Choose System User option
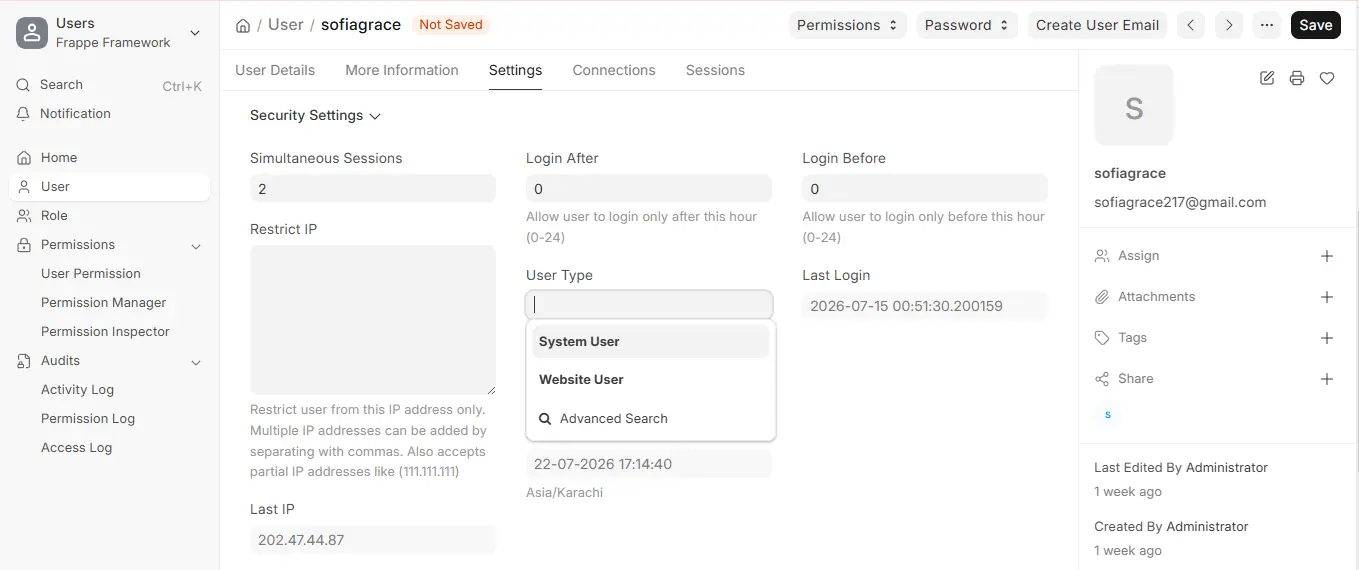Viewport: 1359px width, 570px height. point(651,342)
